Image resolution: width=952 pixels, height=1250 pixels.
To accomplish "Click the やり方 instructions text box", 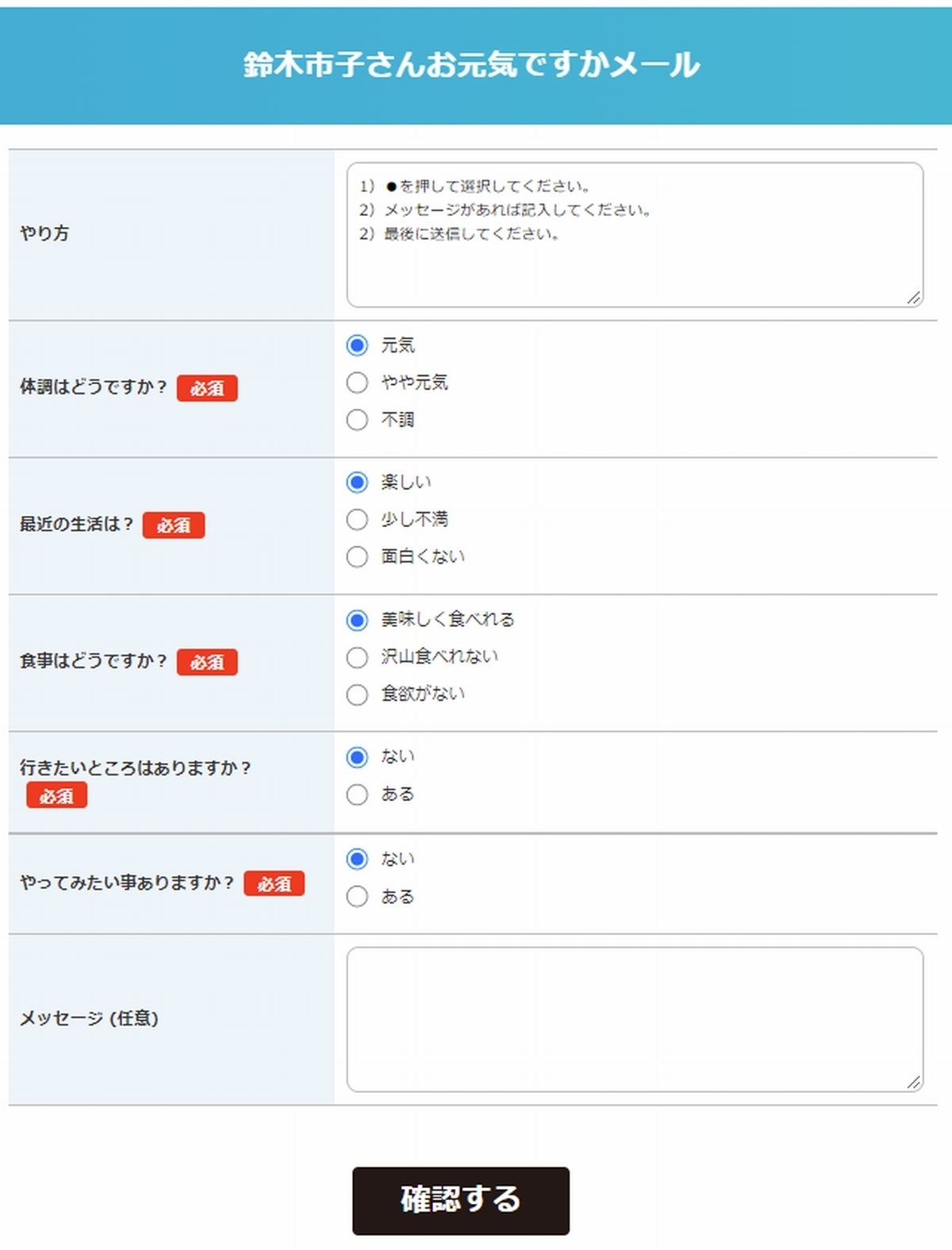I will click(635, 235).
